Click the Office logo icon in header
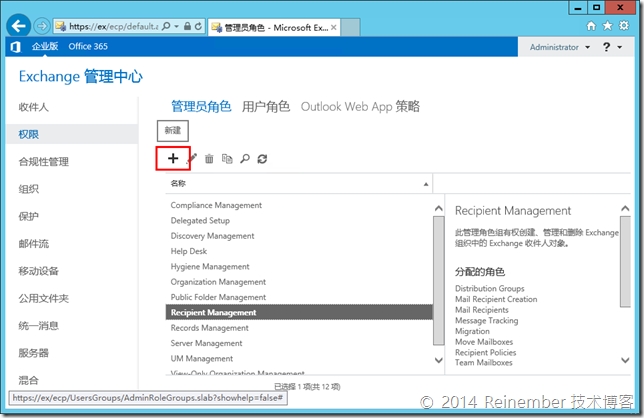 pyautogui.click(x=16, y=47)
